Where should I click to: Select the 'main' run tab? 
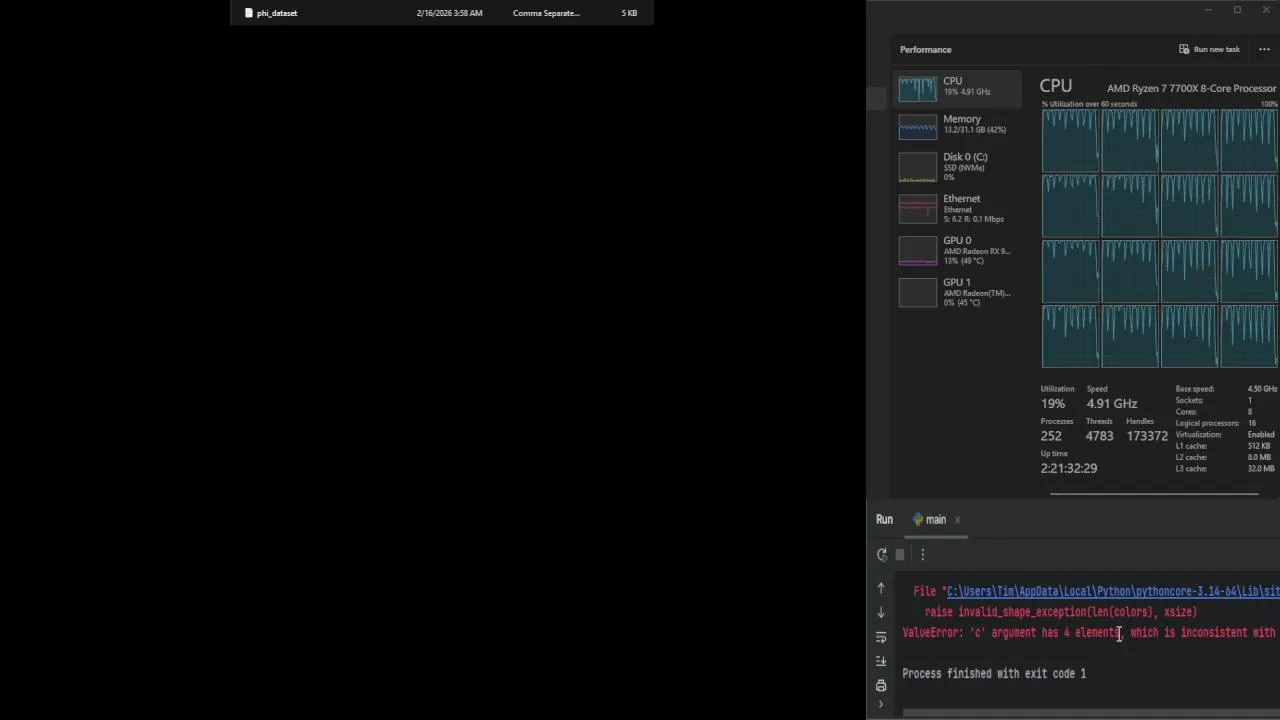point(936,520)
